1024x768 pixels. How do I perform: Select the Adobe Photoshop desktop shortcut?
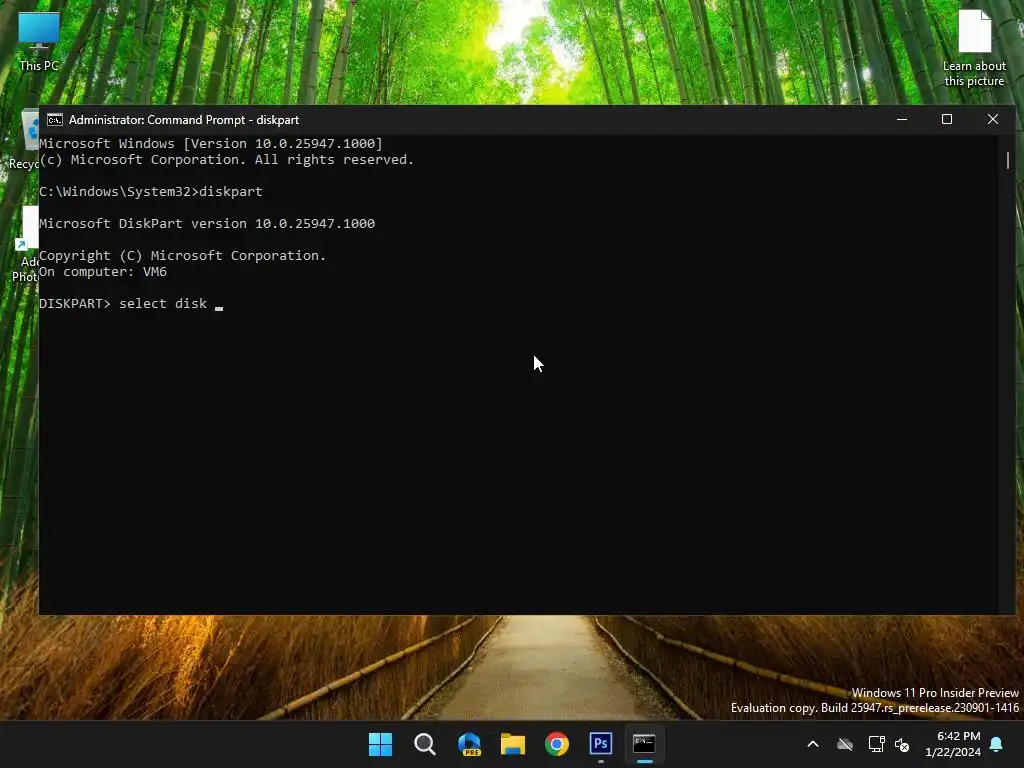[25, 245]
